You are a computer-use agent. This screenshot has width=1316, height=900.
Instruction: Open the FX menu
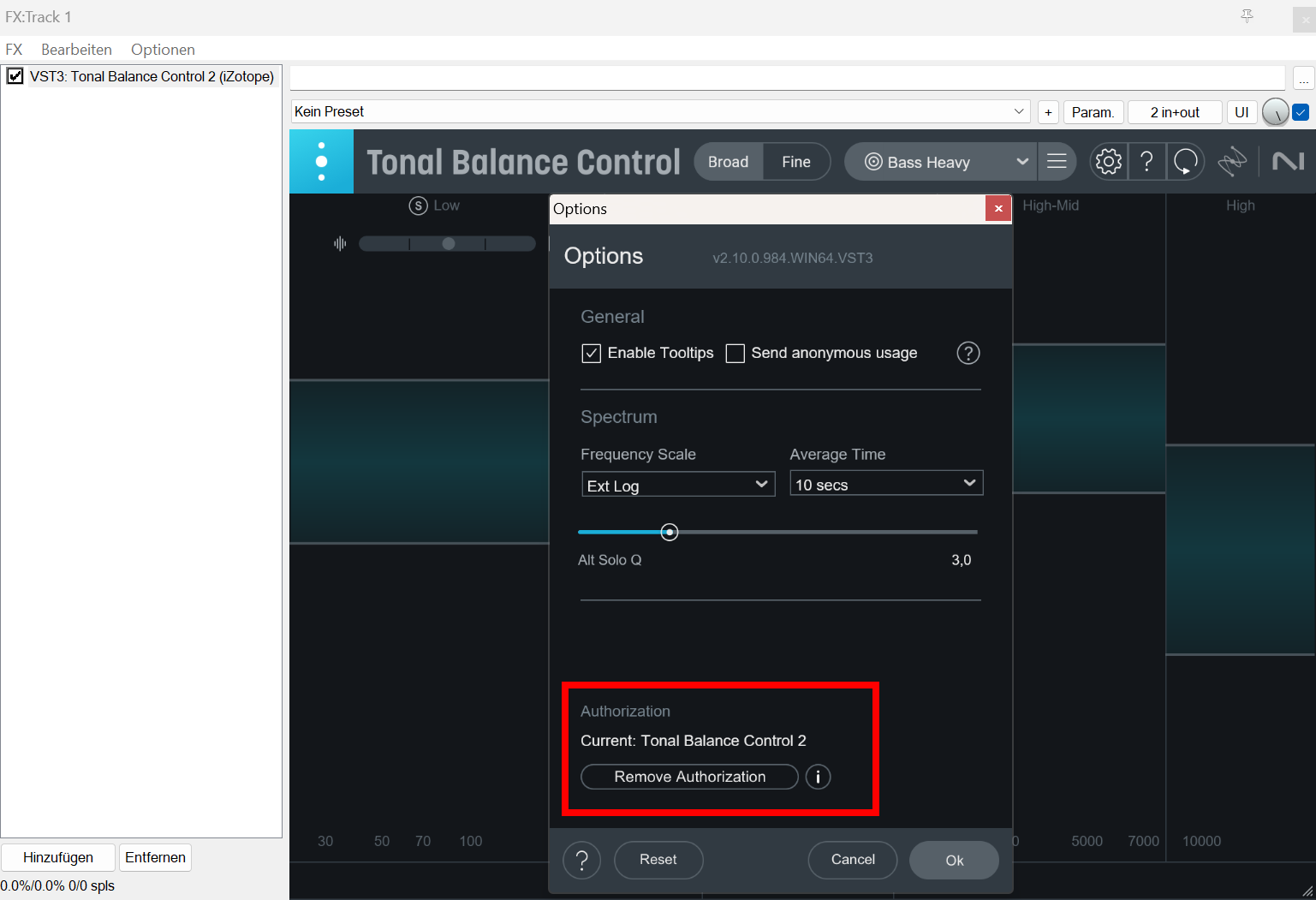(14, 50)
